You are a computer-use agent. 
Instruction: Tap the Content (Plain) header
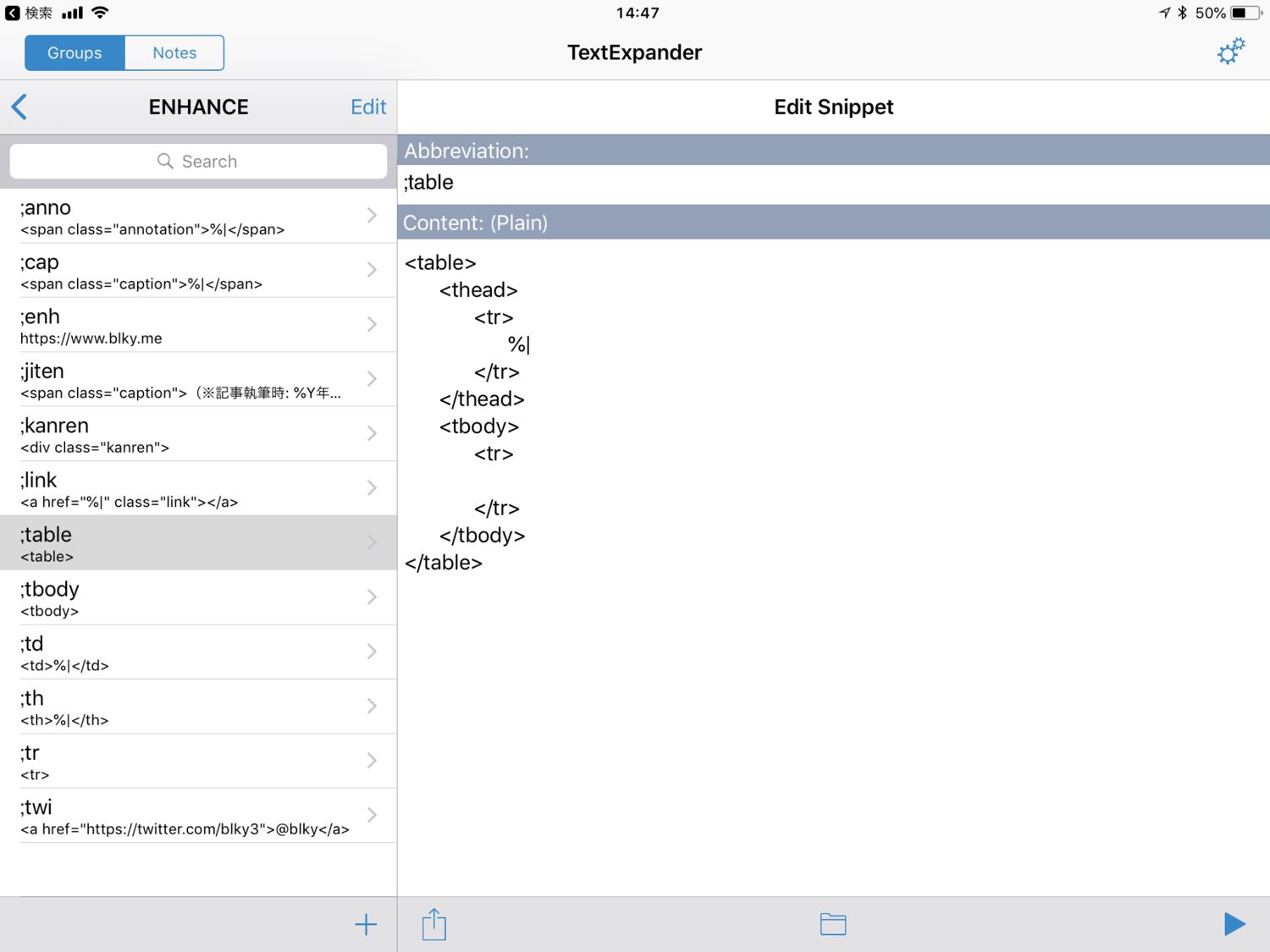[833, 223]
